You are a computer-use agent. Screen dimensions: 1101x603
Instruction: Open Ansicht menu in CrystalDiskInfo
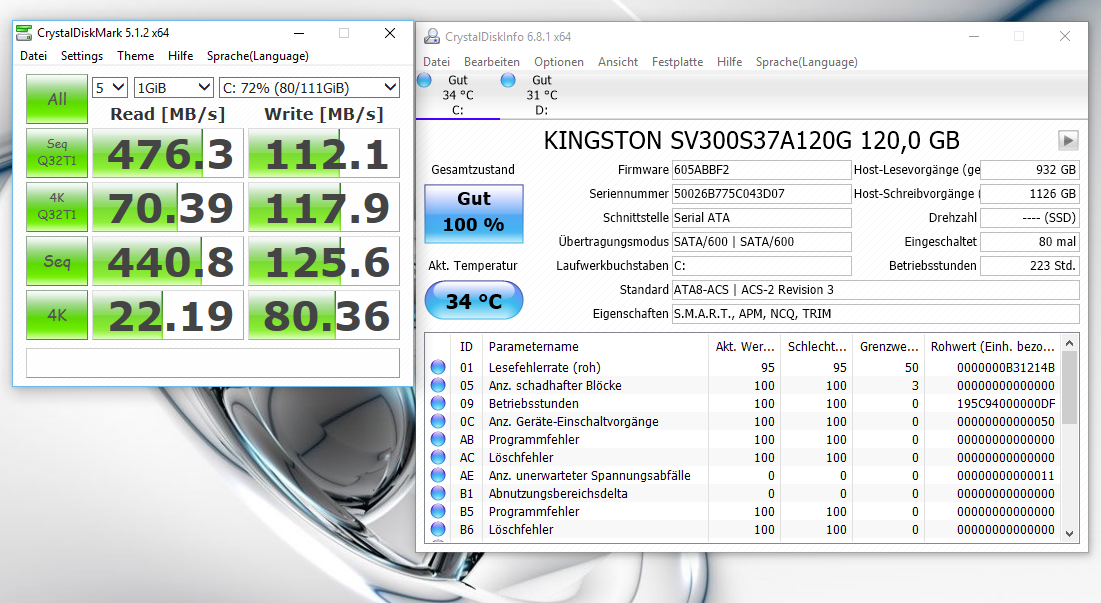pos(618,62)
